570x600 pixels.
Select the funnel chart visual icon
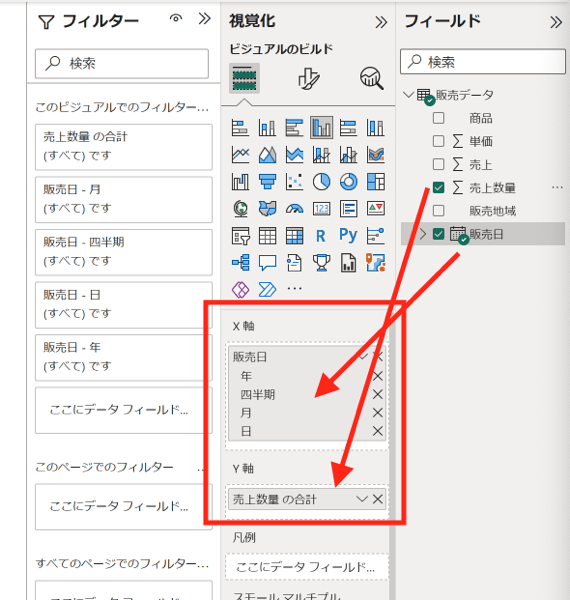267,182
